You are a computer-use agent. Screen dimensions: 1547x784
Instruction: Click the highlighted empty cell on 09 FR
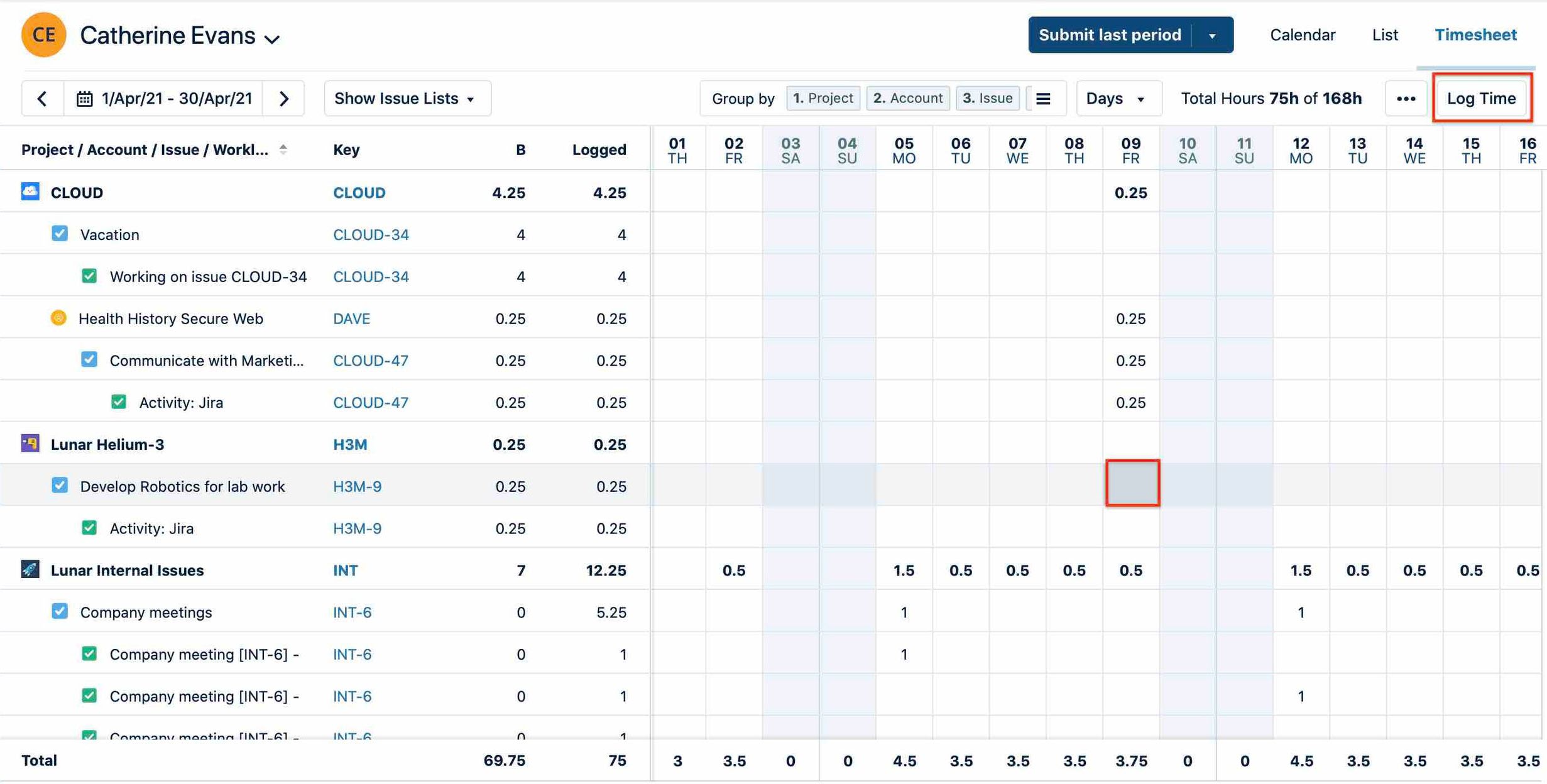click(x=1132, y=484)
